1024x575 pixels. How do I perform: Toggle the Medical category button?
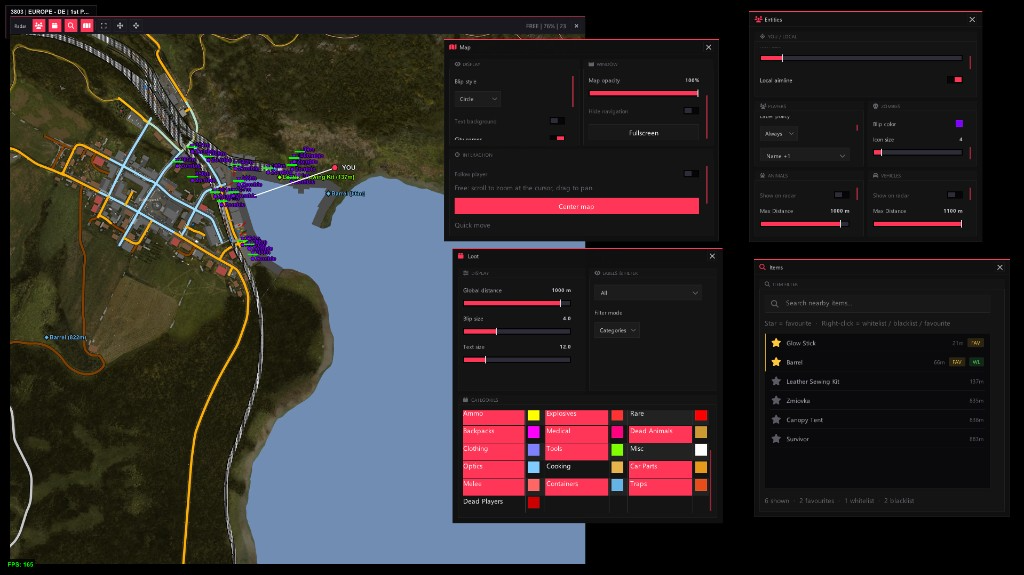577,433
